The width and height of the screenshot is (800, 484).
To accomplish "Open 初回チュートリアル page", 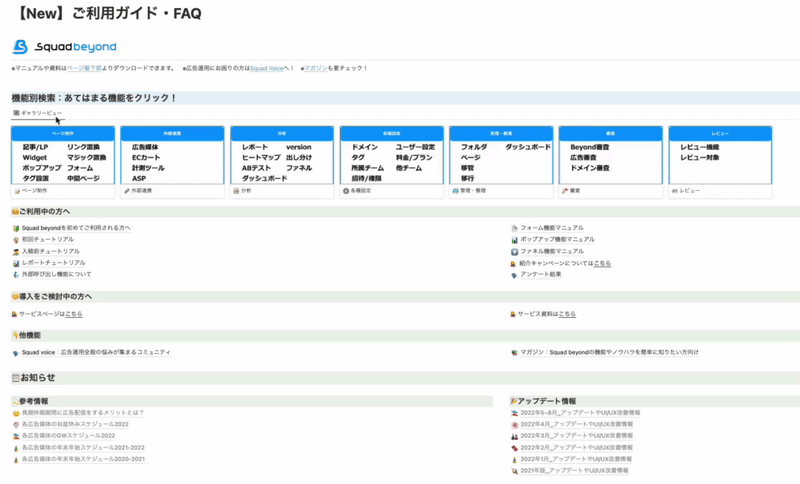I will click(47, 240).
